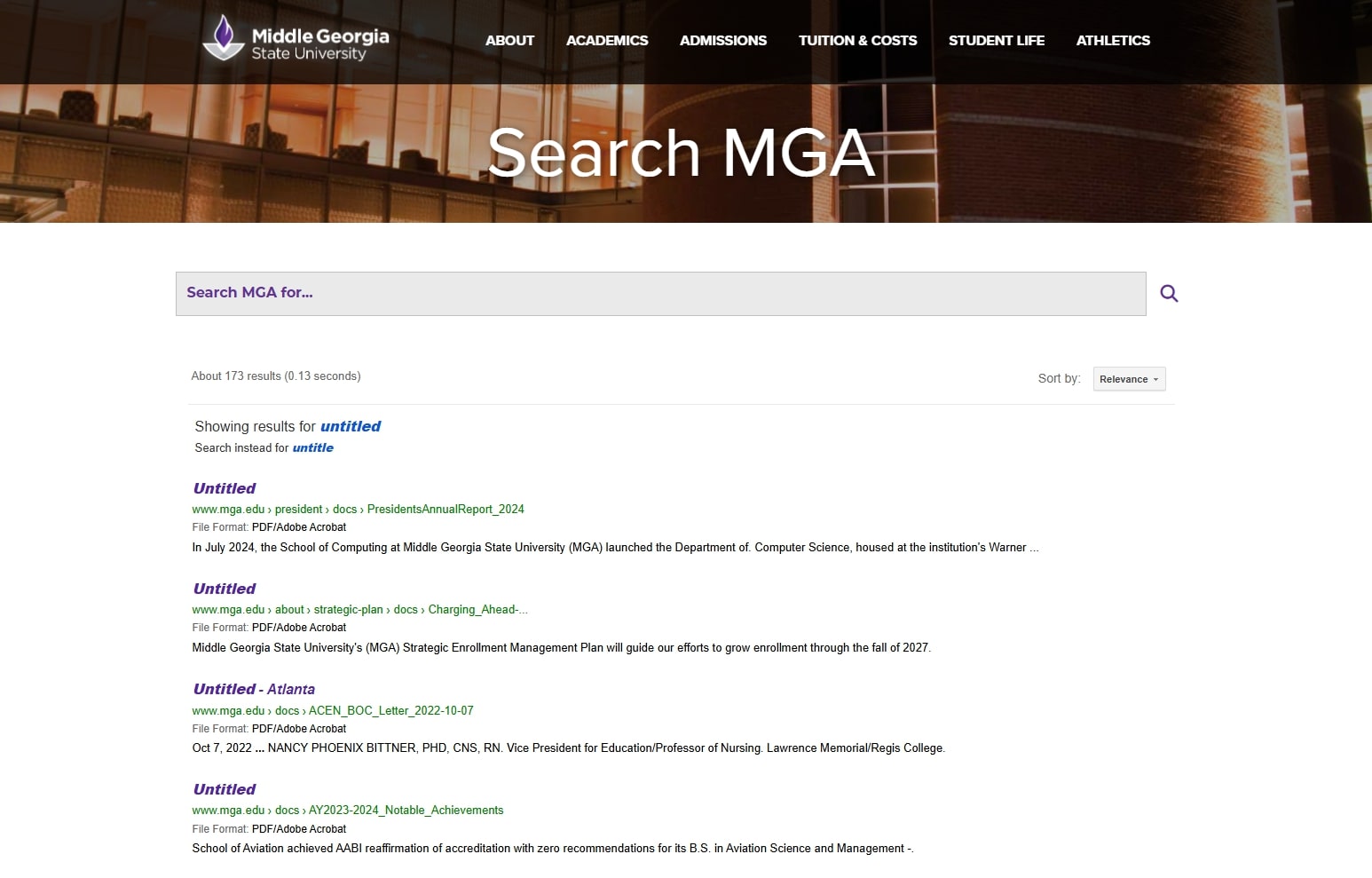This screenshot has width=1372, height=878.
Task: Search instead for 'untitle'
Action: [312, 447]
